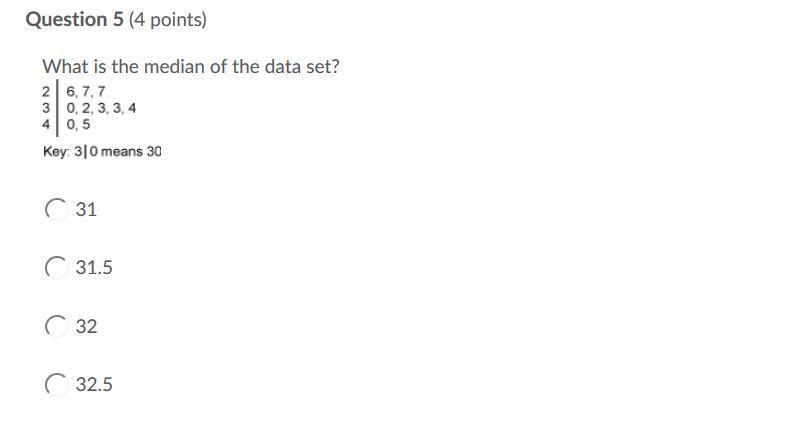Click the answer label text 32.5
The image size is (802, 421).
[94, 385]
